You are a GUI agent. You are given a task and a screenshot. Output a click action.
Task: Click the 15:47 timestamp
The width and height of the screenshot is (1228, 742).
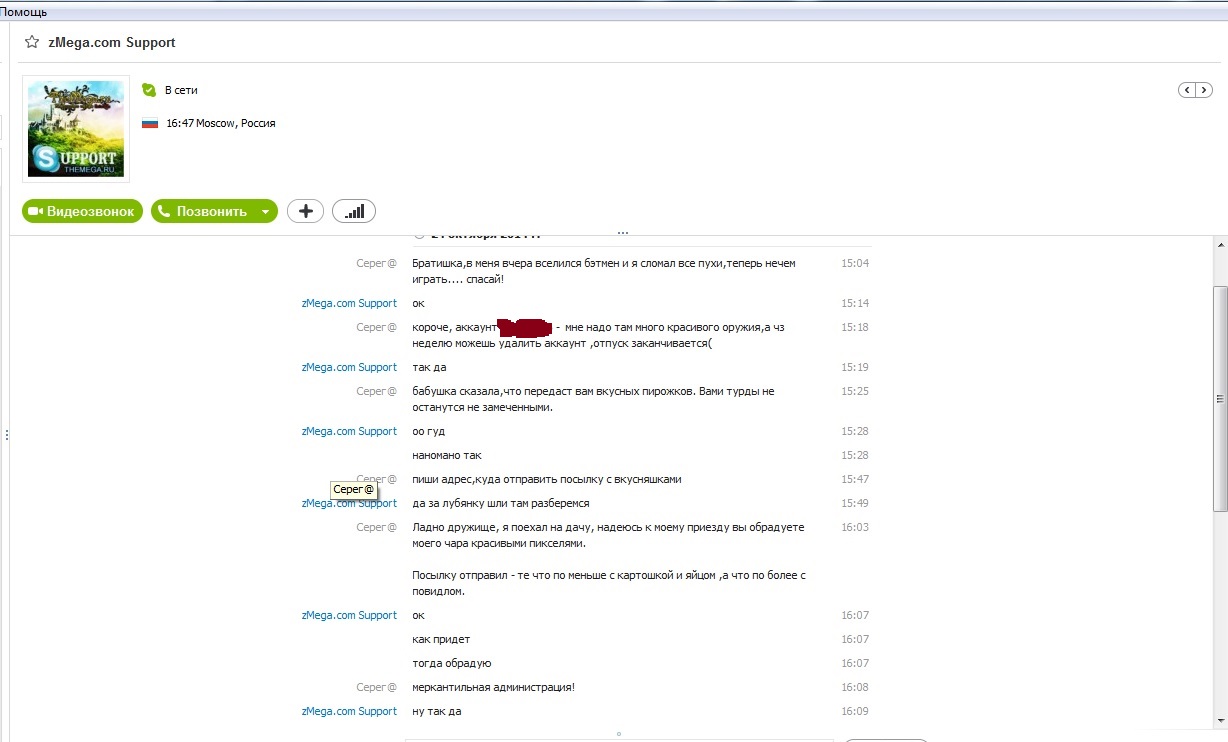[x=855, y=479]
